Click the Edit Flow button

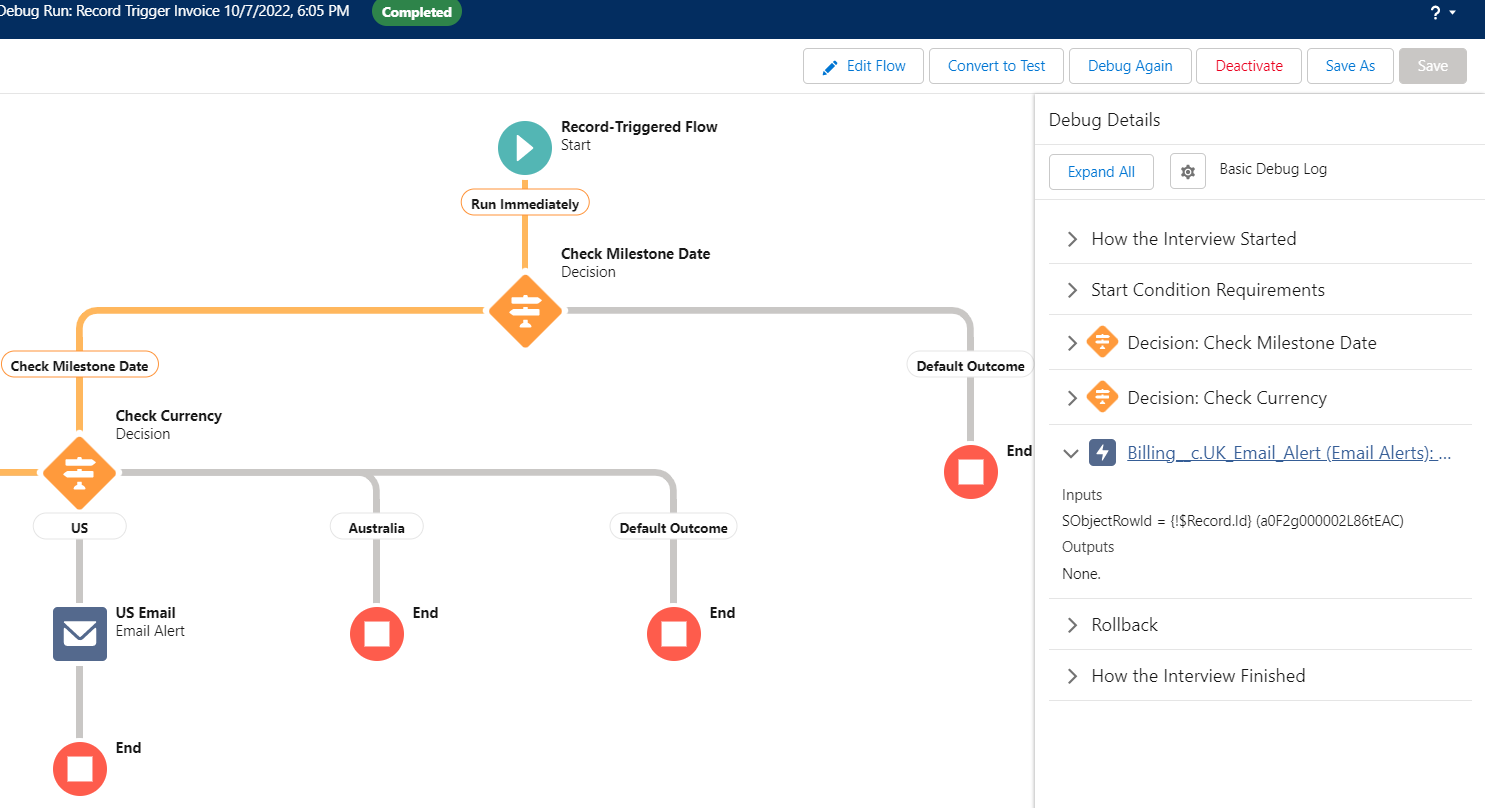[863, 66]
